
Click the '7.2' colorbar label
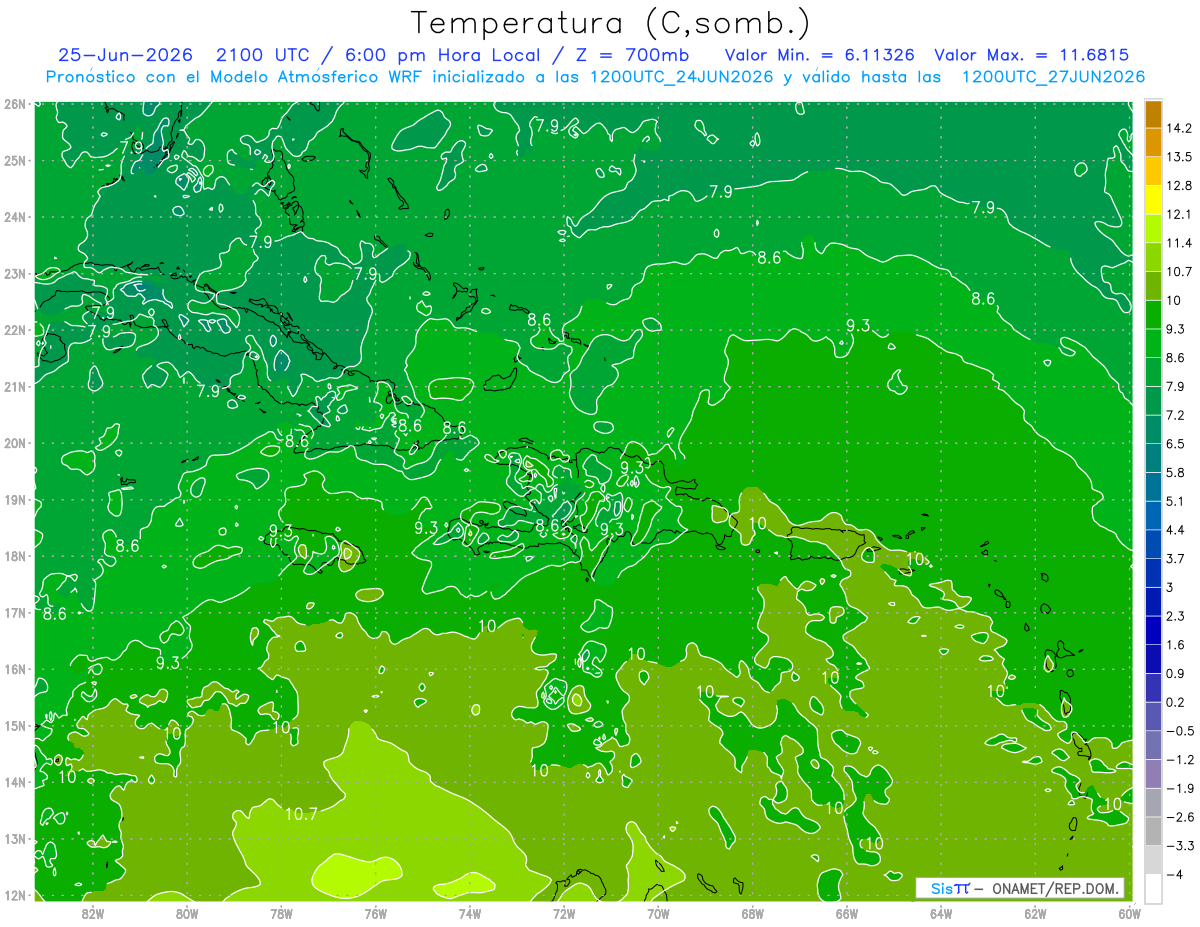pos(1175,415)
